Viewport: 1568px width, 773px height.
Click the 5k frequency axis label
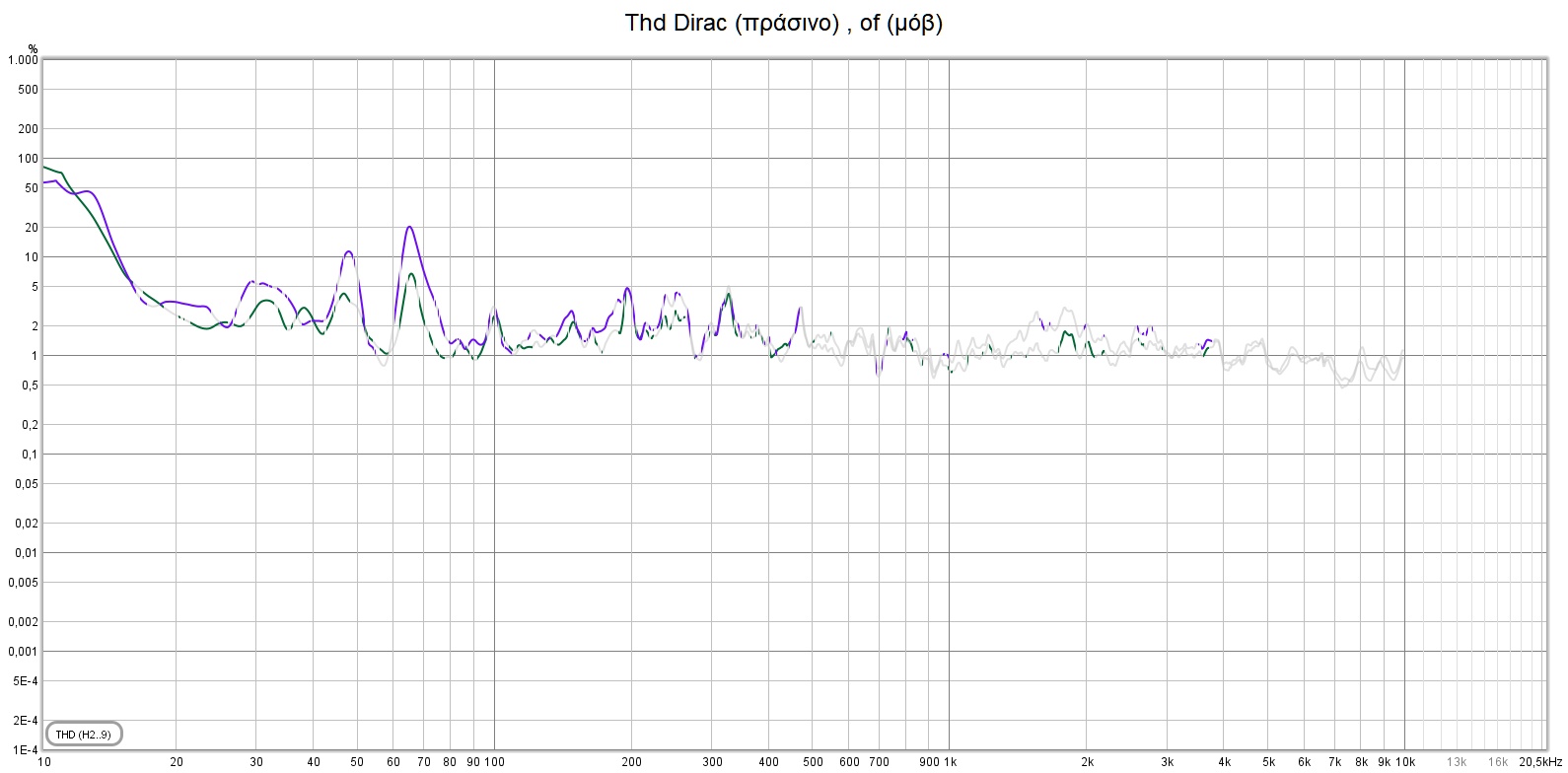pos(1268,762)
